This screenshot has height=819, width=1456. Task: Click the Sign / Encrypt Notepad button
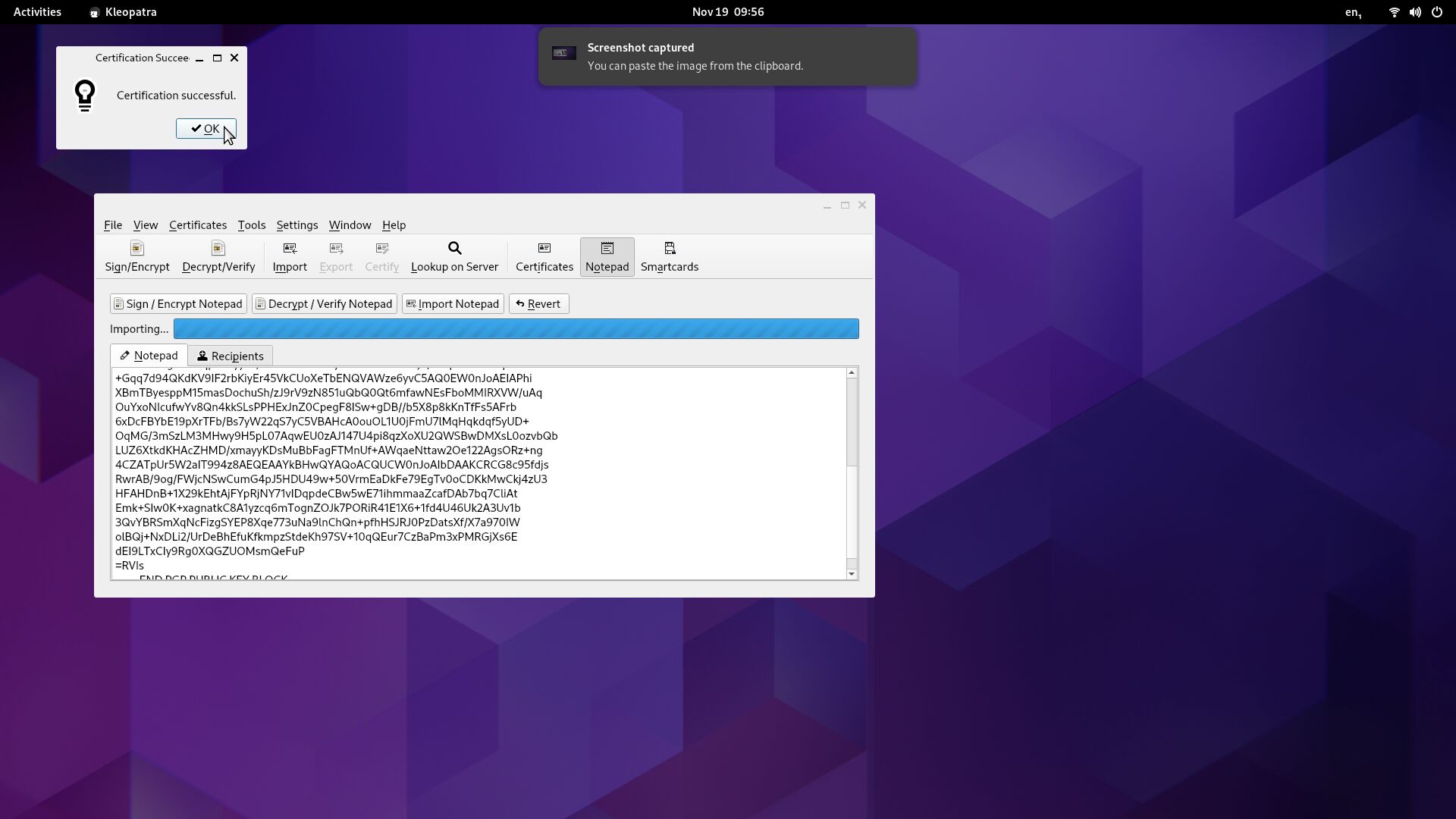[178, 304]
